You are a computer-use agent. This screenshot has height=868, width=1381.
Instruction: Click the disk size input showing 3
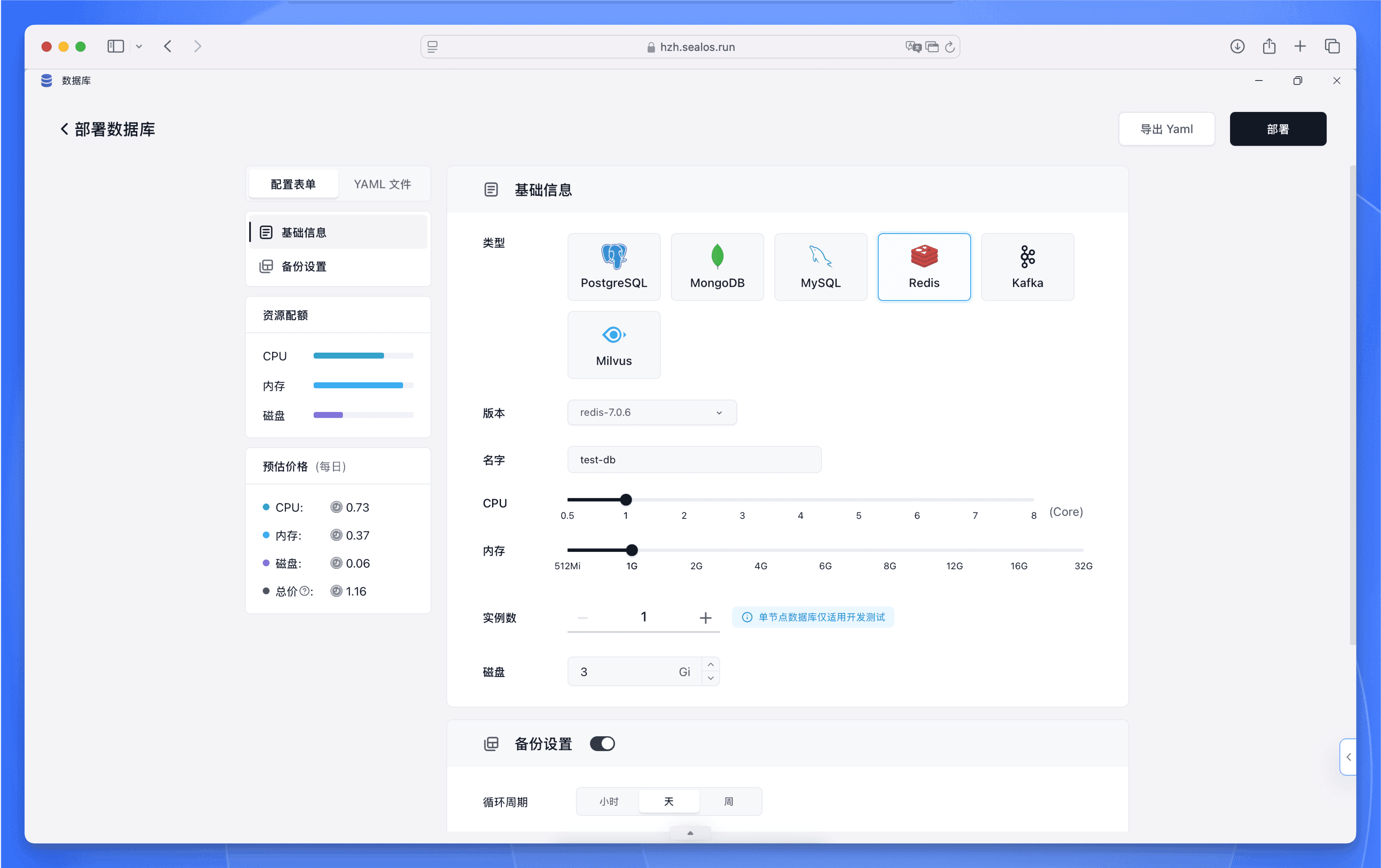pyautogui.click(x=634, y=671)
